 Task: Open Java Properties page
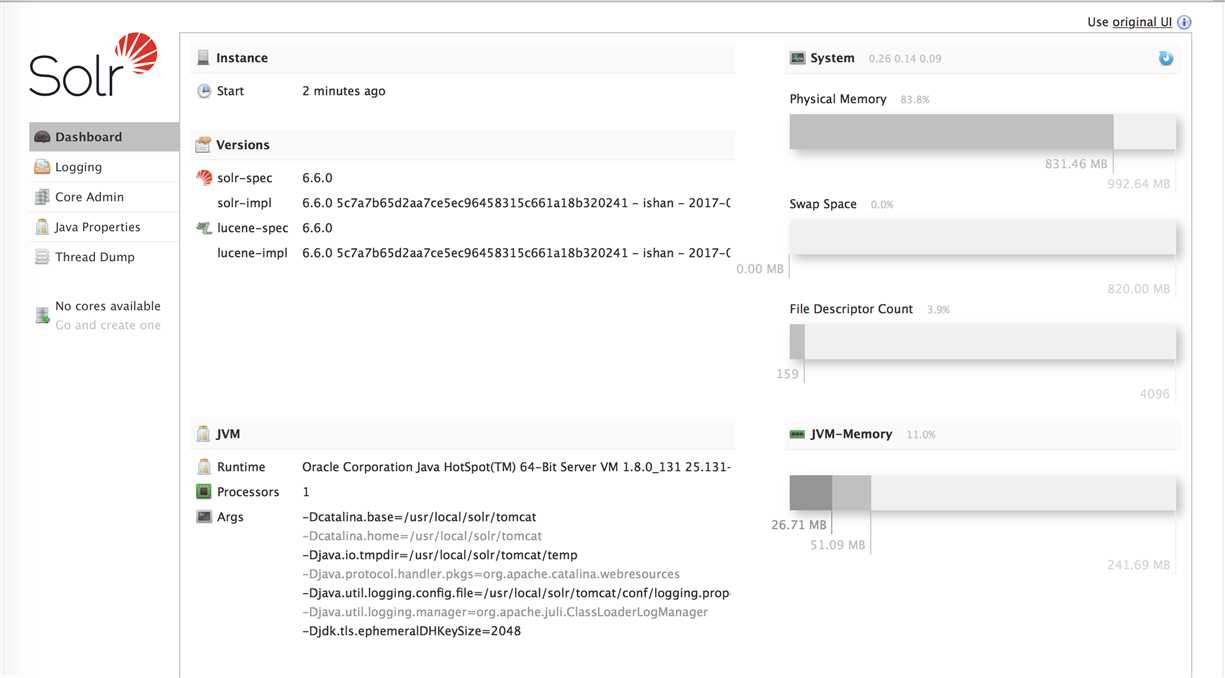[97, 227]
